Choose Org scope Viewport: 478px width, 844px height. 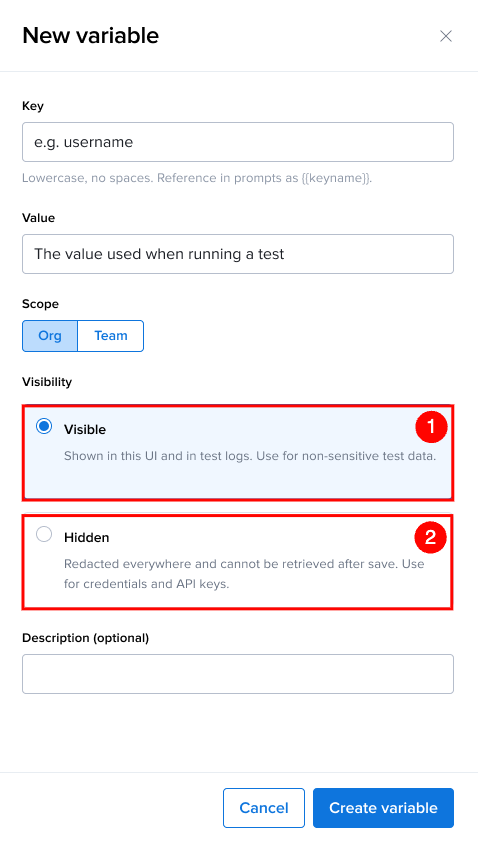tap(50, 336)
